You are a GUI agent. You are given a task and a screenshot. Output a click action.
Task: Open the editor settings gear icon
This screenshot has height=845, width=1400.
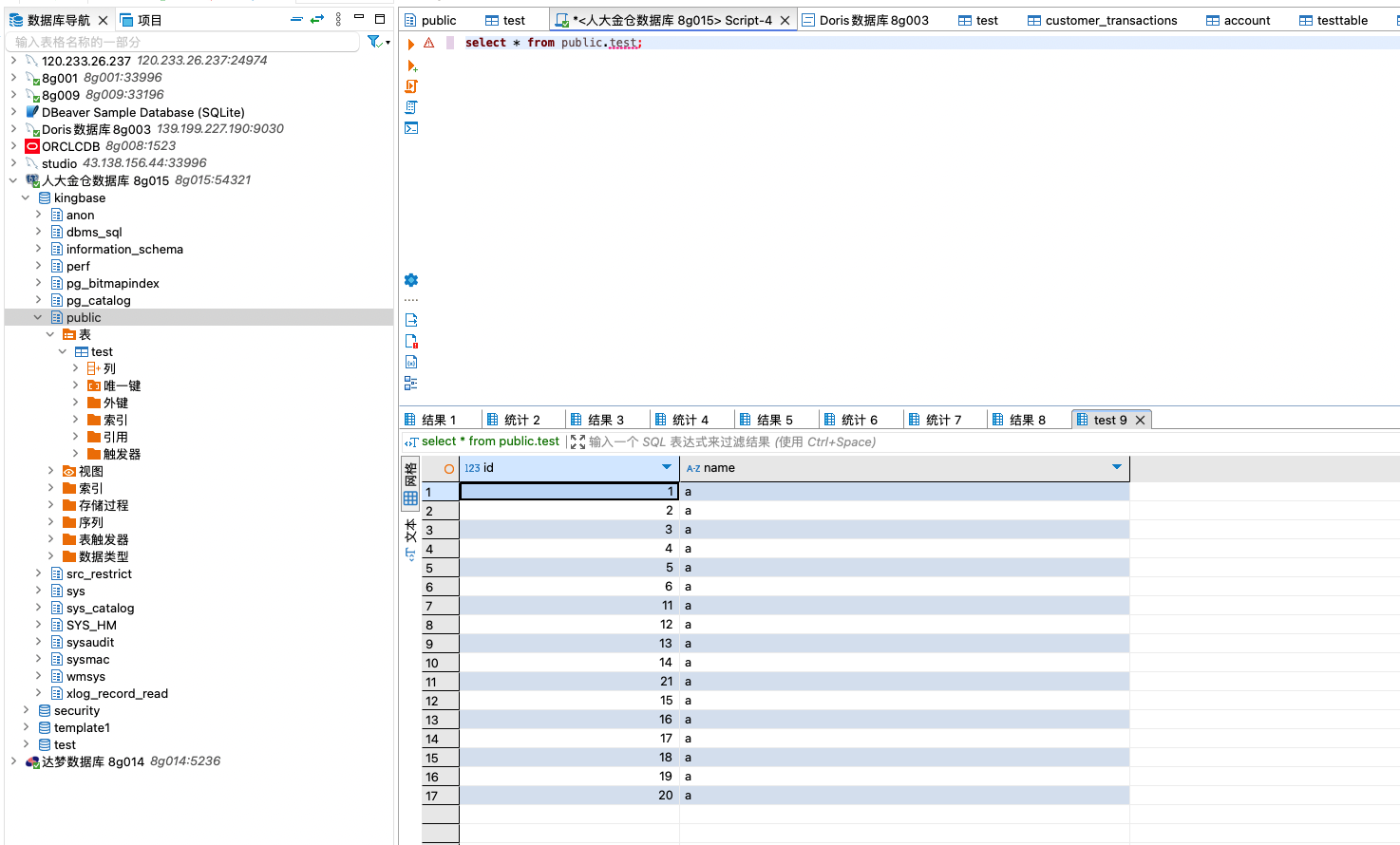[411, 280]
